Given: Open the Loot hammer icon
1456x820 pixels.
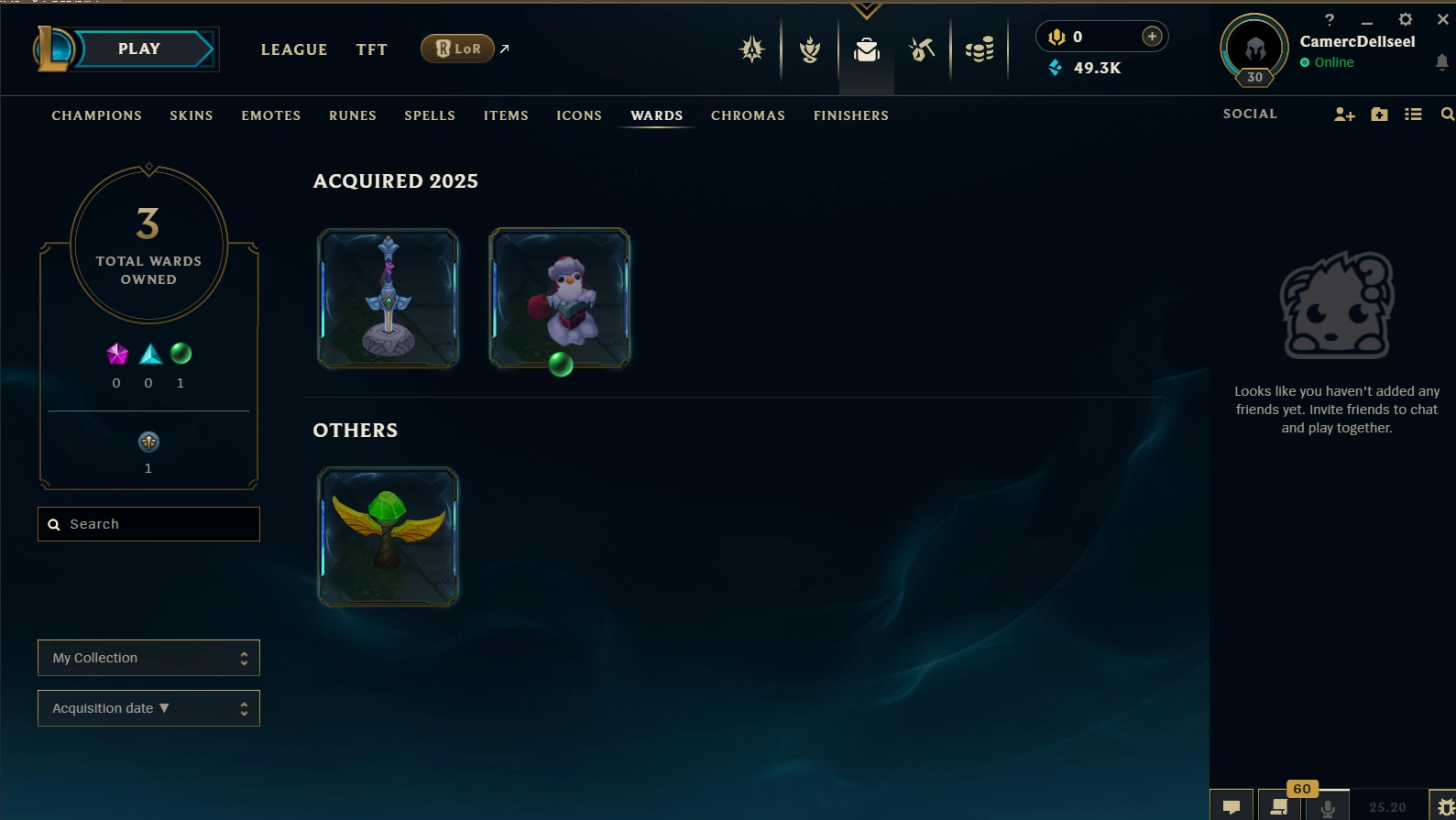Looking at the screenshot, I should [x=922, y=49].
